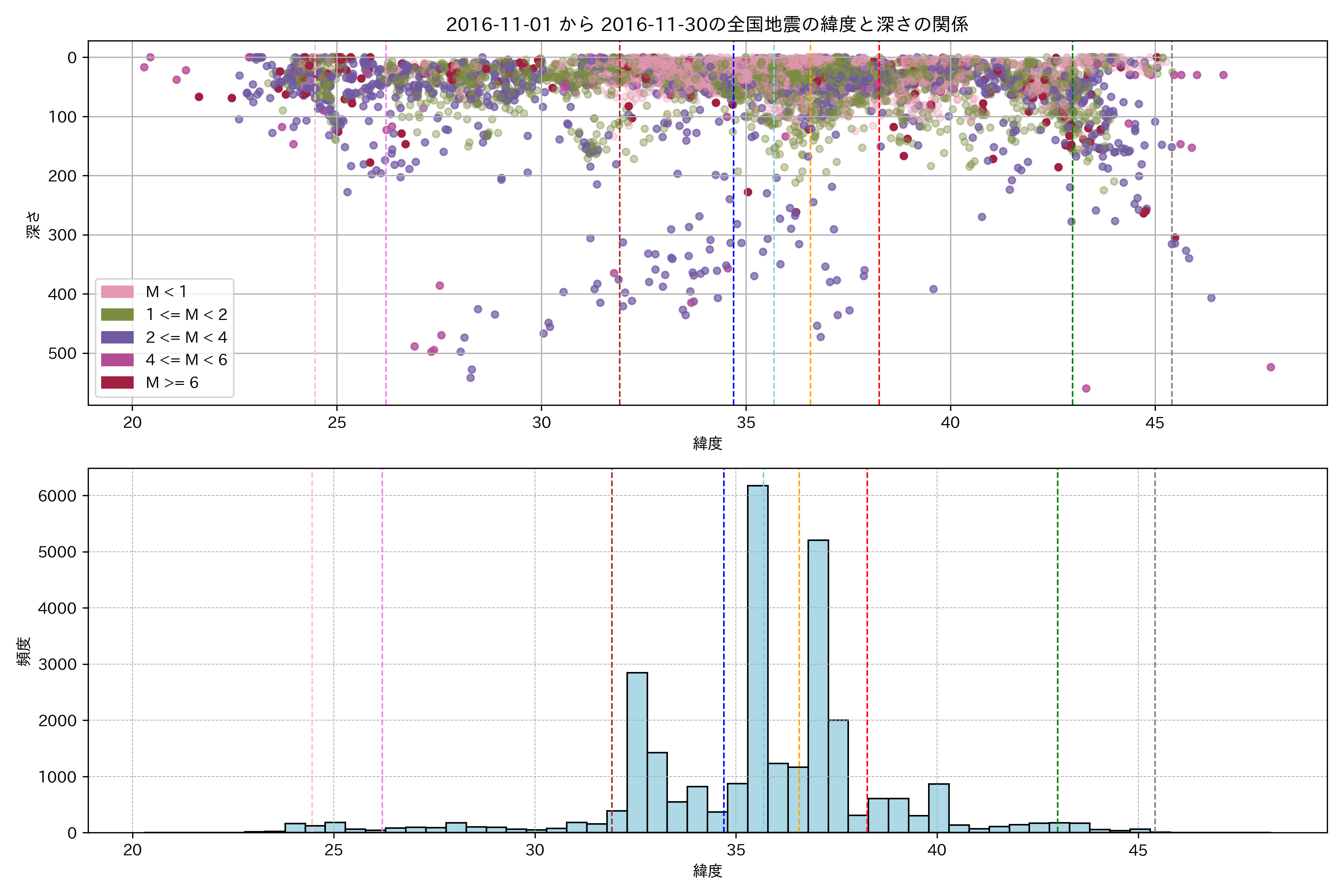Image resolution: width=1344 pixels, height=896 pixels.
Task: Click the "6000" y-axis tick label on the histogram
Action: click(57, 496)
